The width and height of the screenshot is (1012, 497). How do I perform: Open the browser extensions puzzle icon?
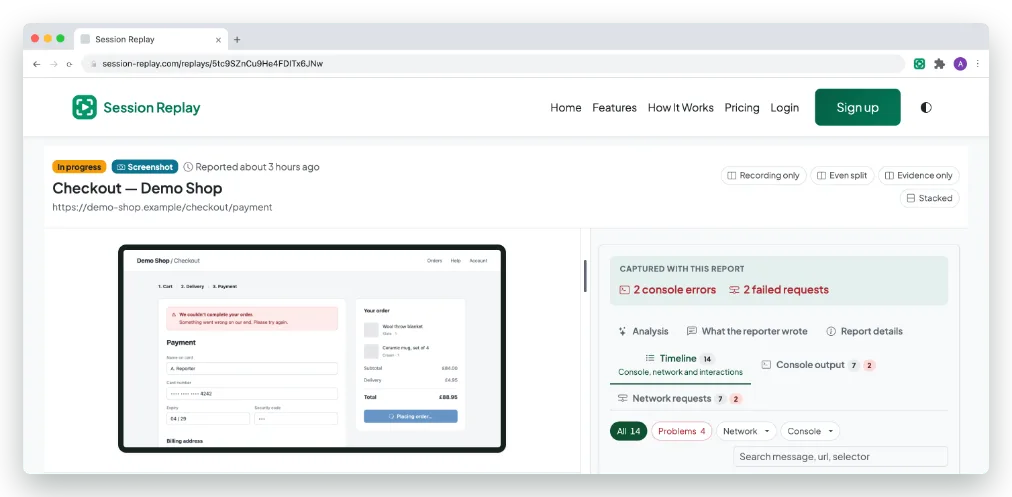tap(940, 64)
